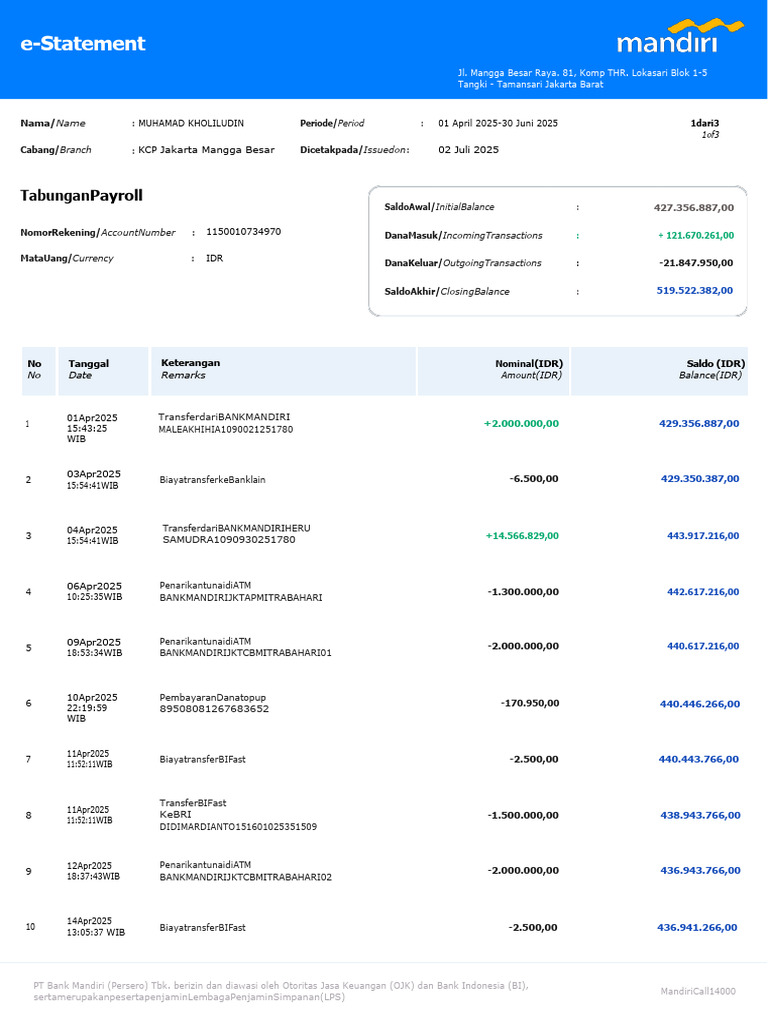The image size is (768, 1024).
Task: Click outgoing transactions total -21.847.950,00
Action: tap(696, 263)
